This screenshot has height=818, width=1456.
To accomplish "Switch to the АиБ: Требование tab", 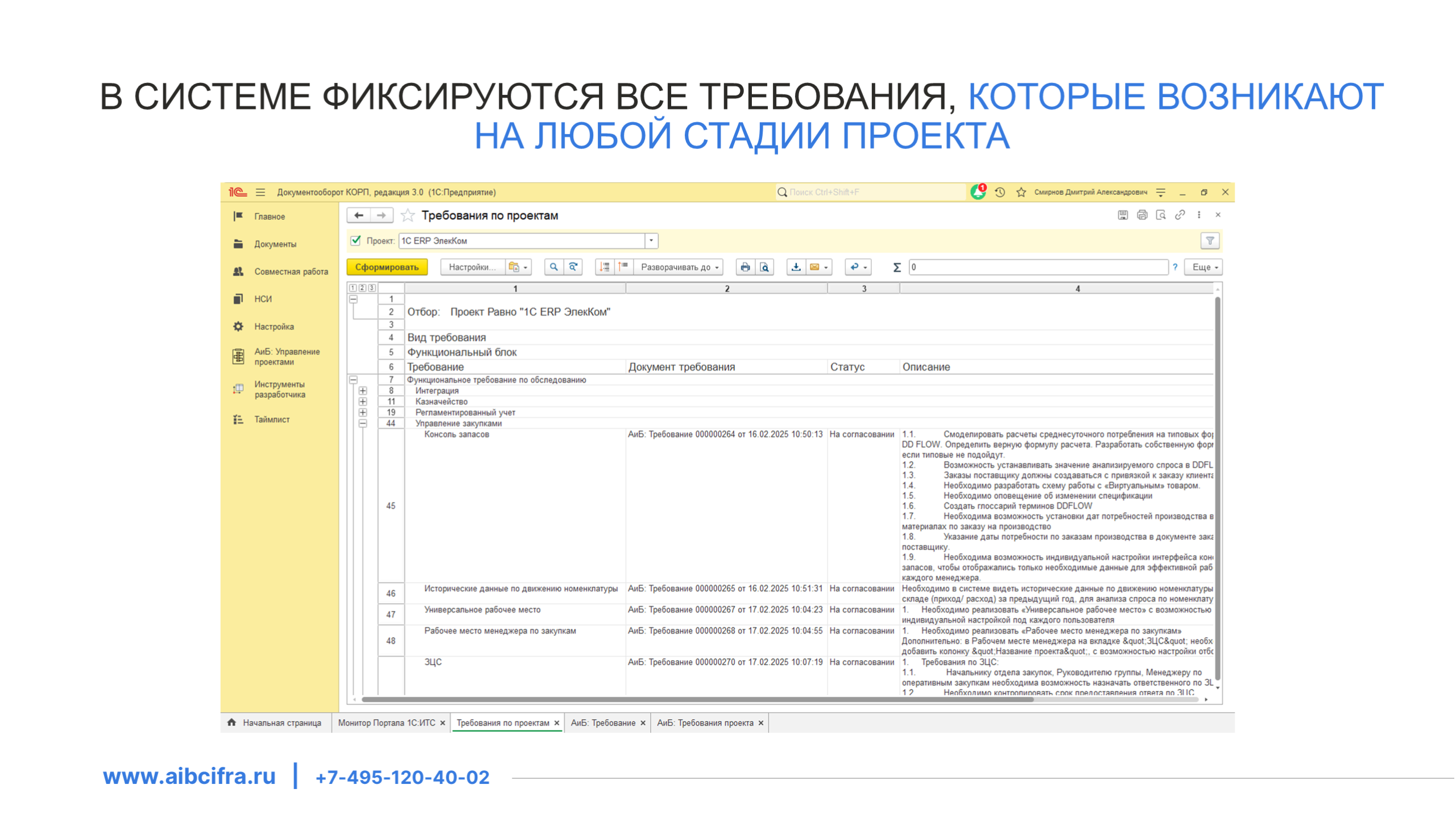I will pyautogui.click(x=603, y=723).
